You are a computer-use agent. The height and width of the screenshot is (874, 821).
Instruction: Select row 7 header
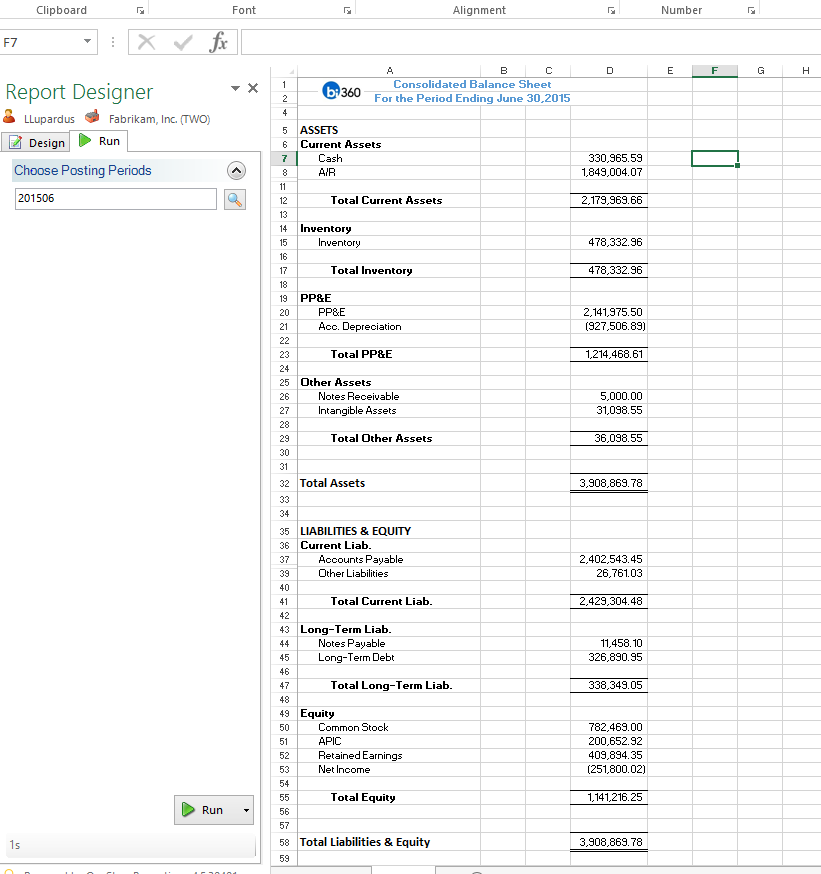tap(284, 158)
